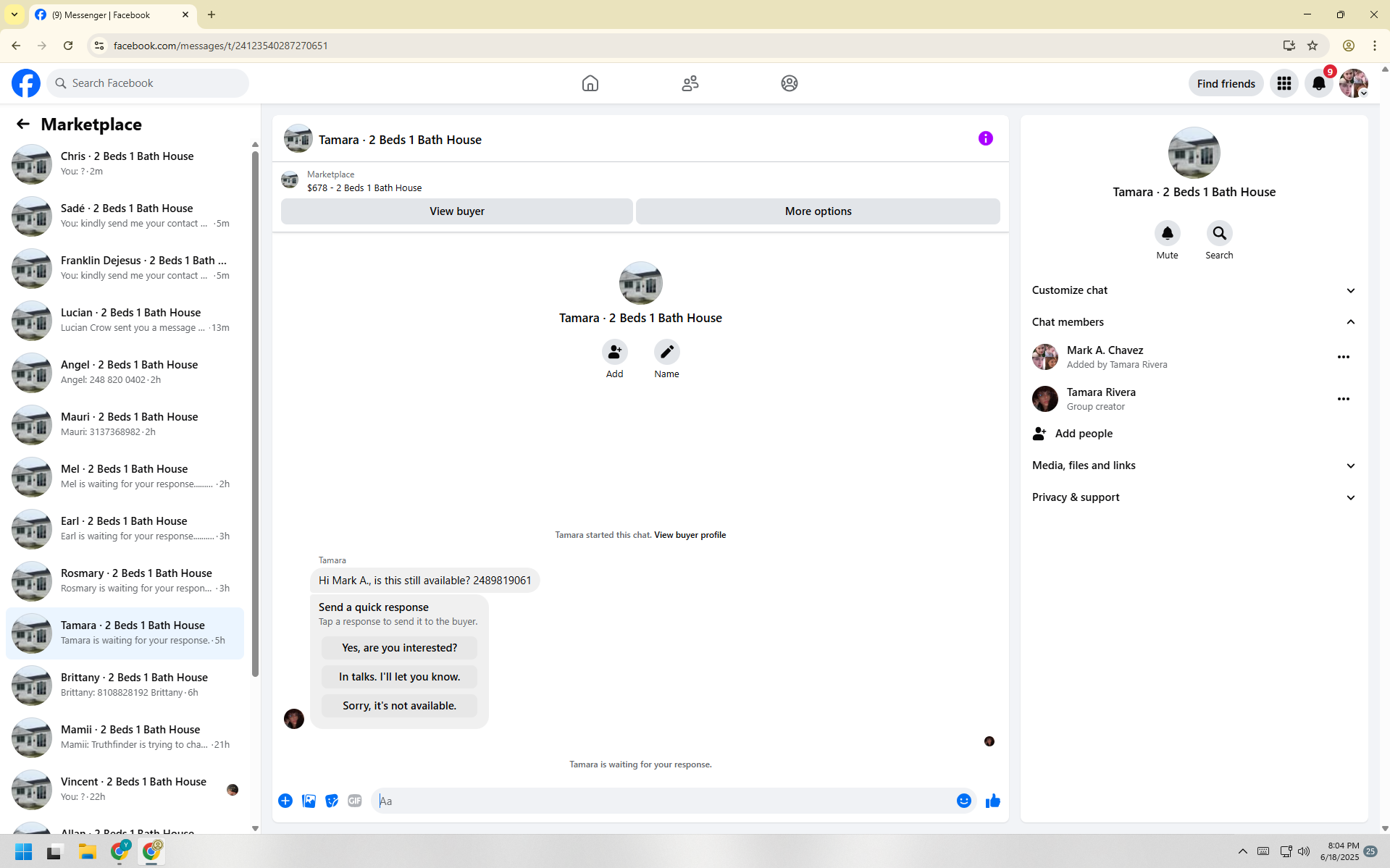The height and width of the screenshot is (868, 1390).
Task: Attach a photo using the image icon
Action: pyautogui.click(x=309, y=801)
